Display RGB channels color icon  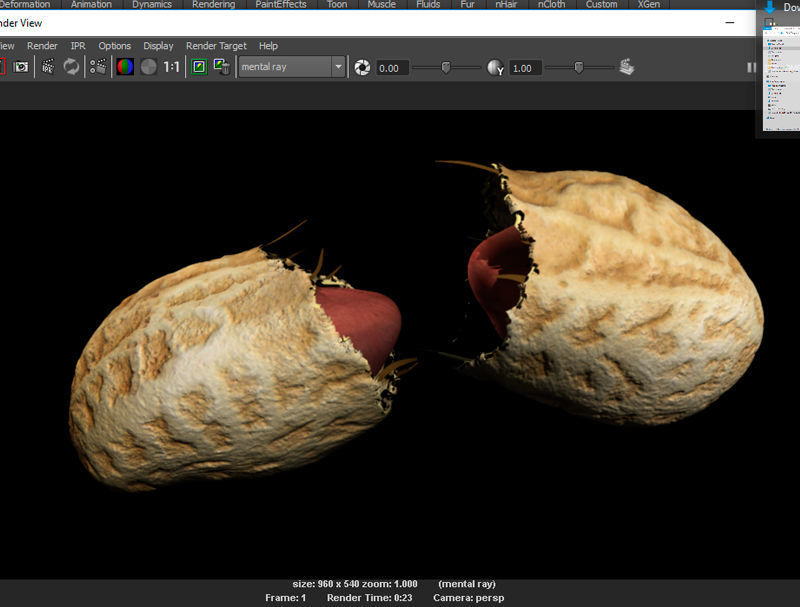point(125,67)
